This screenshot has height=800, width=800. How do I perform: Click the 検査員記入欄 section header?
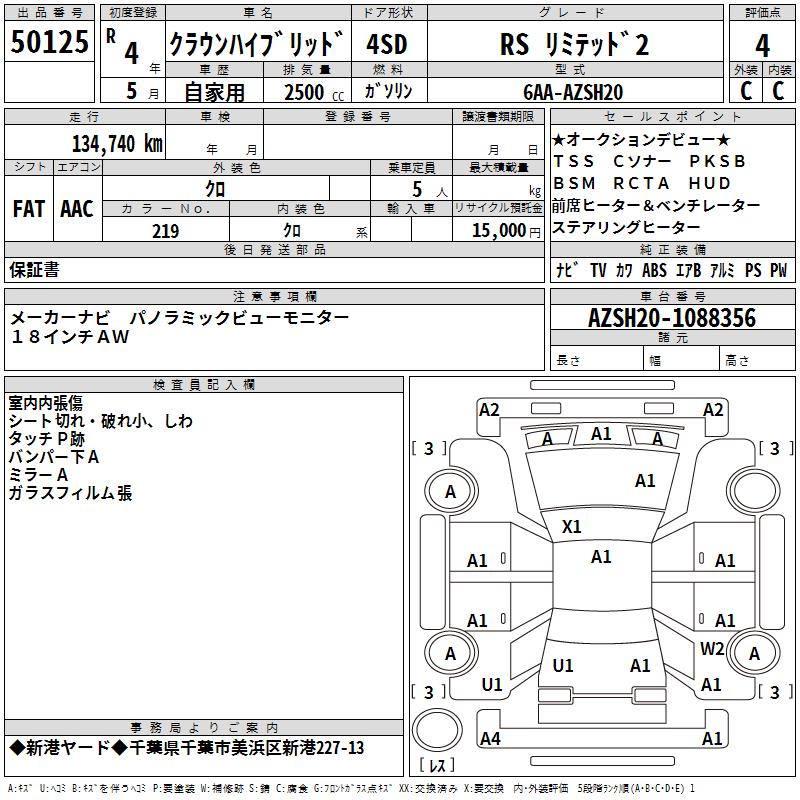pos(204,384)
